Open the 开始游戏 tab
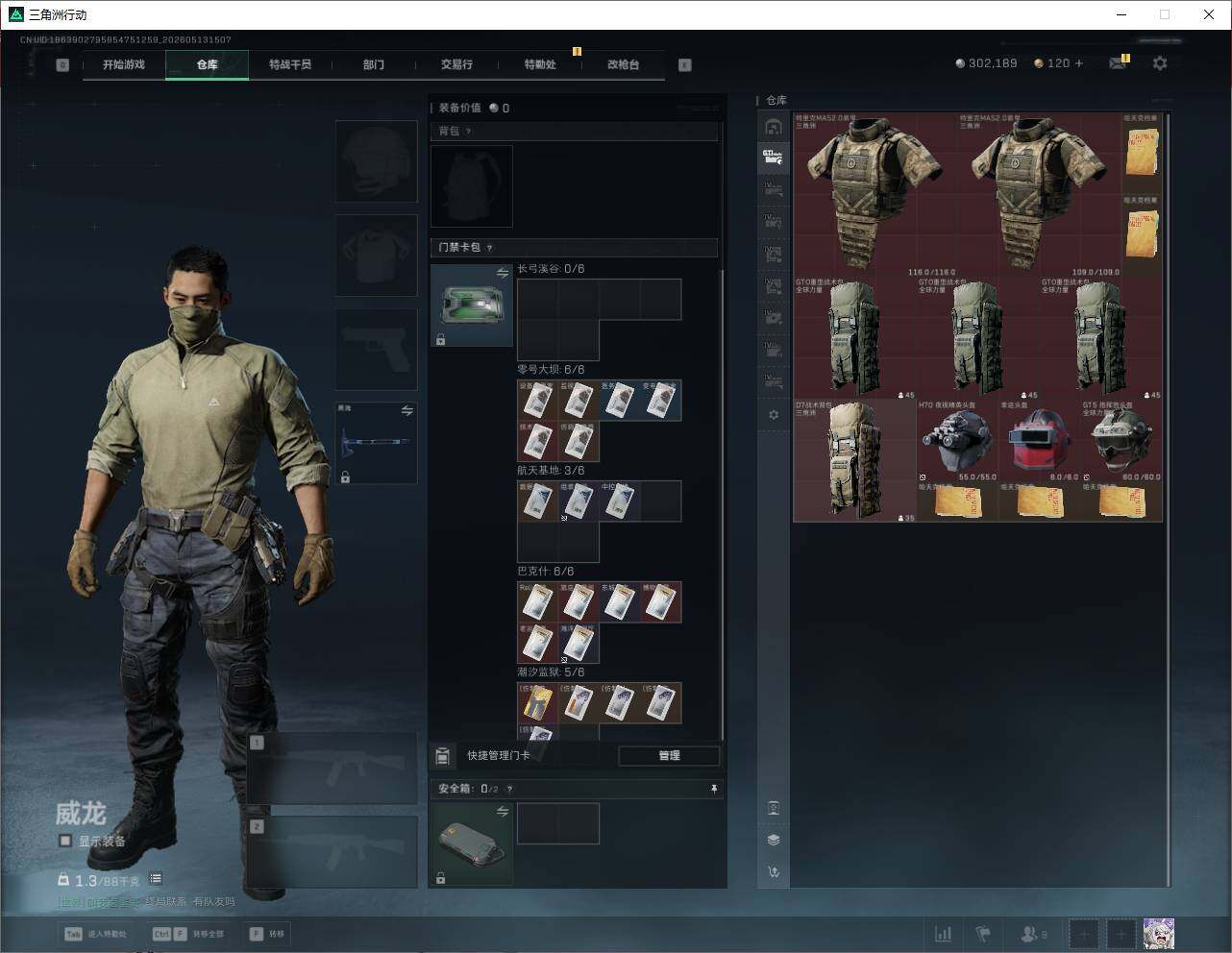Image resolution: width=1232 pixels, height=953 pixels. [x=124, y=64]
